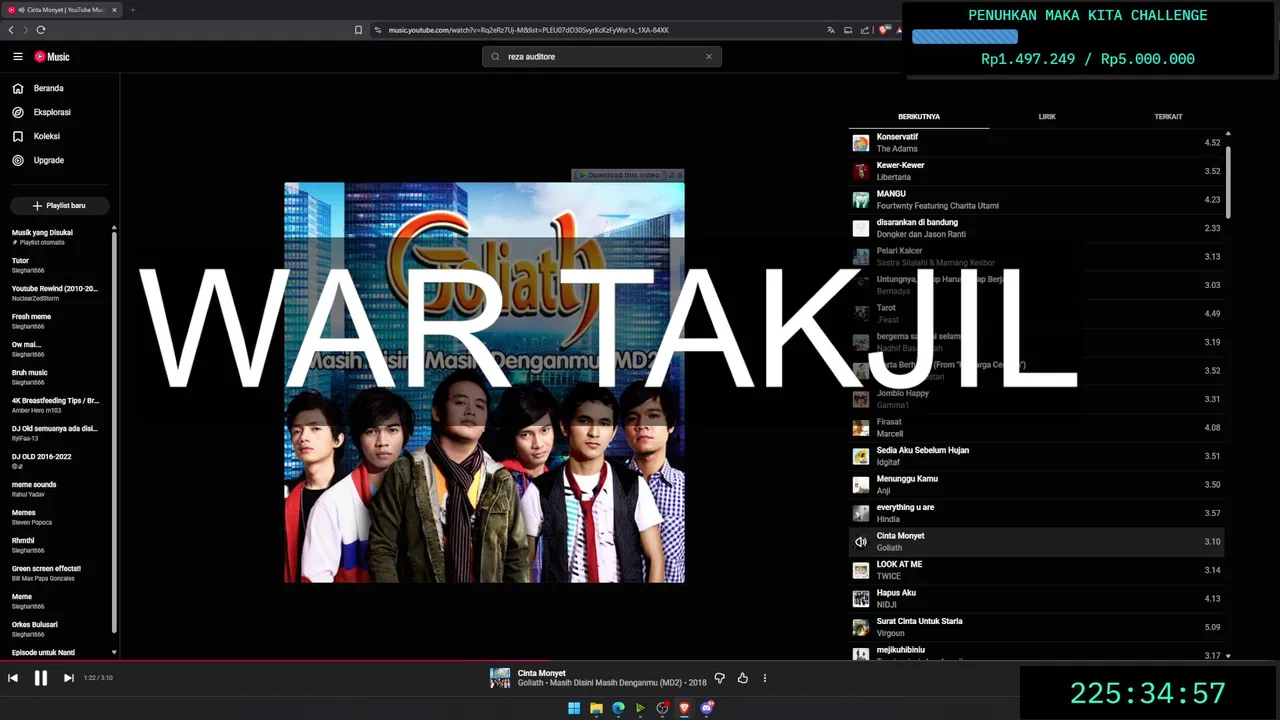Image resolution: width=1280 pixels, height=720 pixels.
Task: Open new browser tab
Action: pyautogui.click(x=132, y=10)
